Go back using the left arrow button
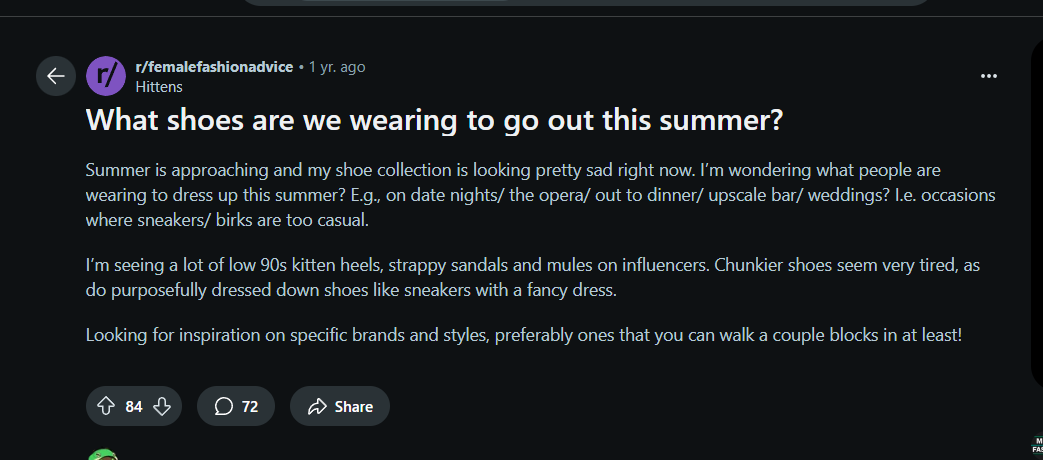The width and height of the screenshot is (1043, 460). click(x=56, y=76)
